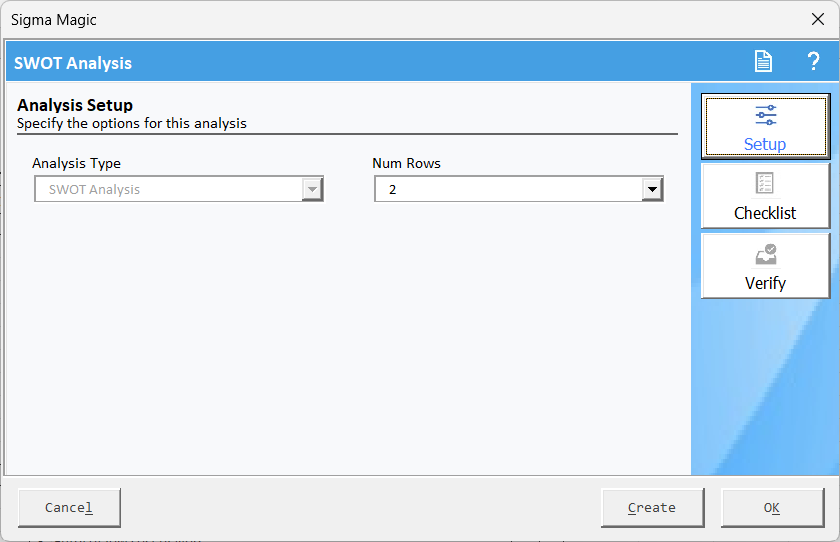Screen dimensions: 840x542
Task: Expand the Num Rows dropdown arrow
Action: [652, 189]
